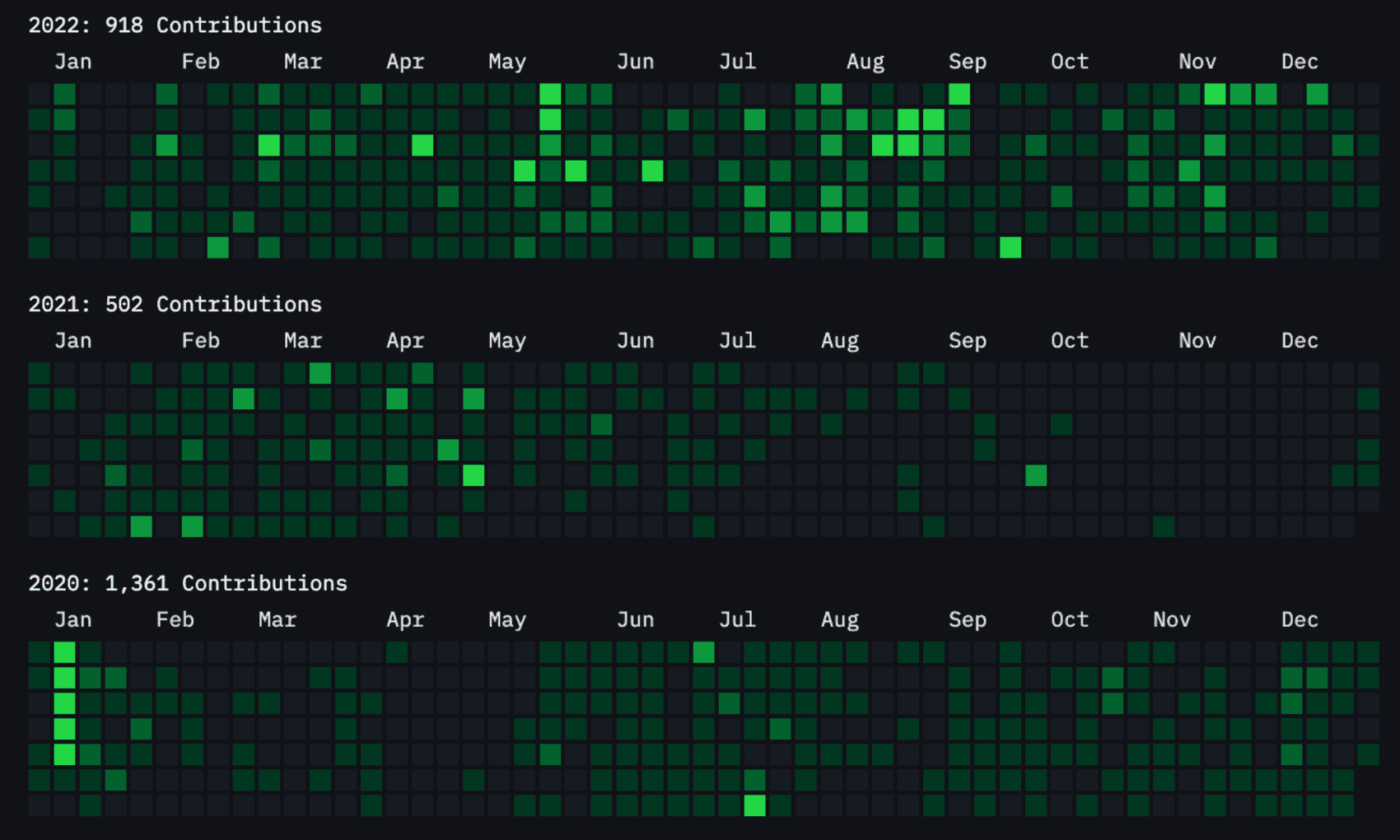Select the Sep label in the 2022 graph

pos(967,63)
